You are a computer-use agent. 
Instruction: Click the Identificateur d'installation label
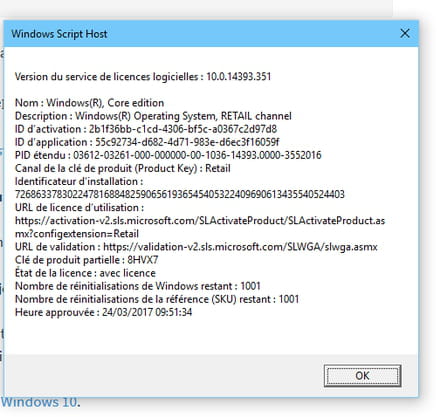pos(79,181)
